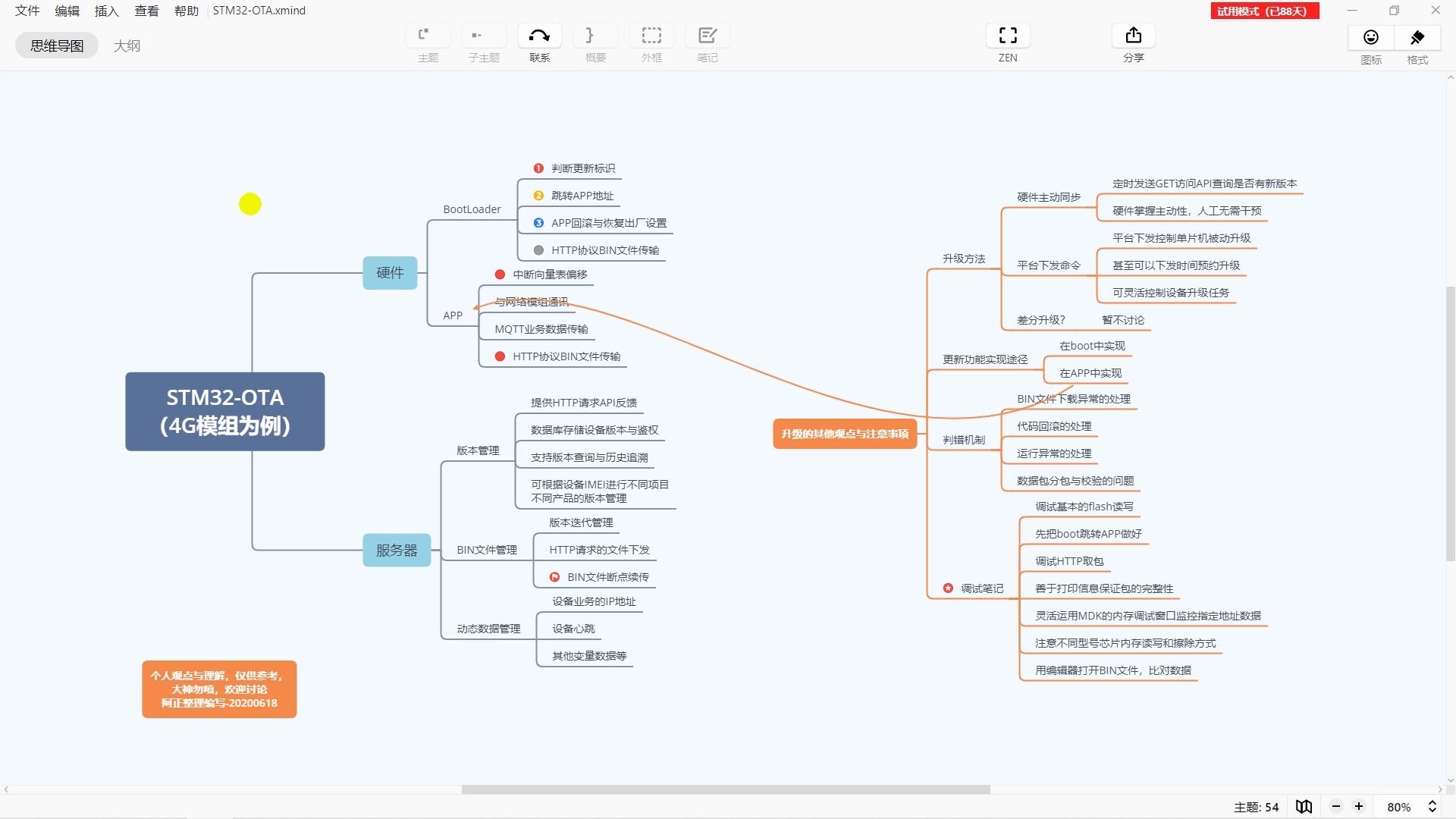
Task: Select the 平台下发命令 topic
Action: [1049, 265]
